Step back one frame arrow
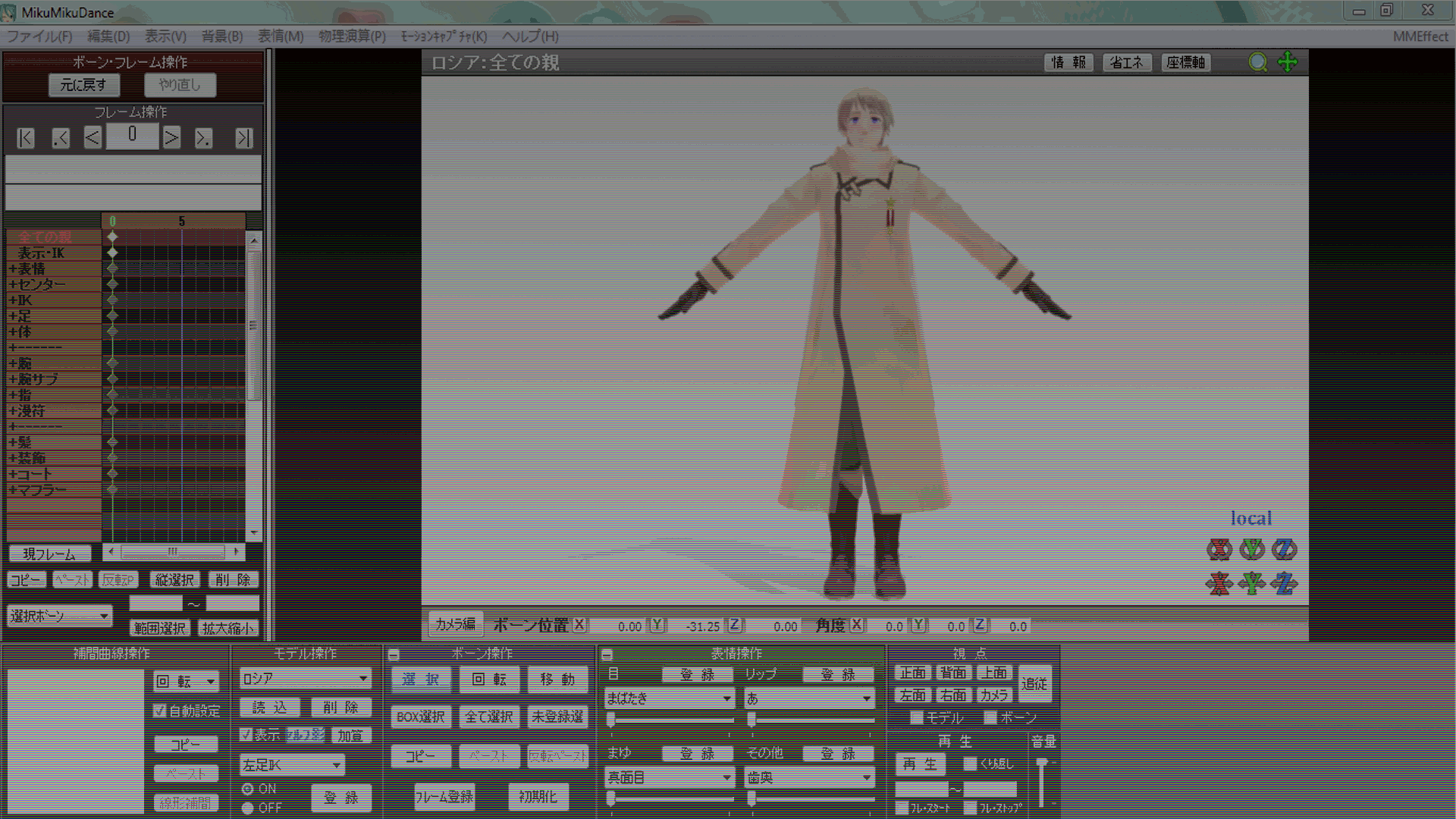 tap(93, 138)
